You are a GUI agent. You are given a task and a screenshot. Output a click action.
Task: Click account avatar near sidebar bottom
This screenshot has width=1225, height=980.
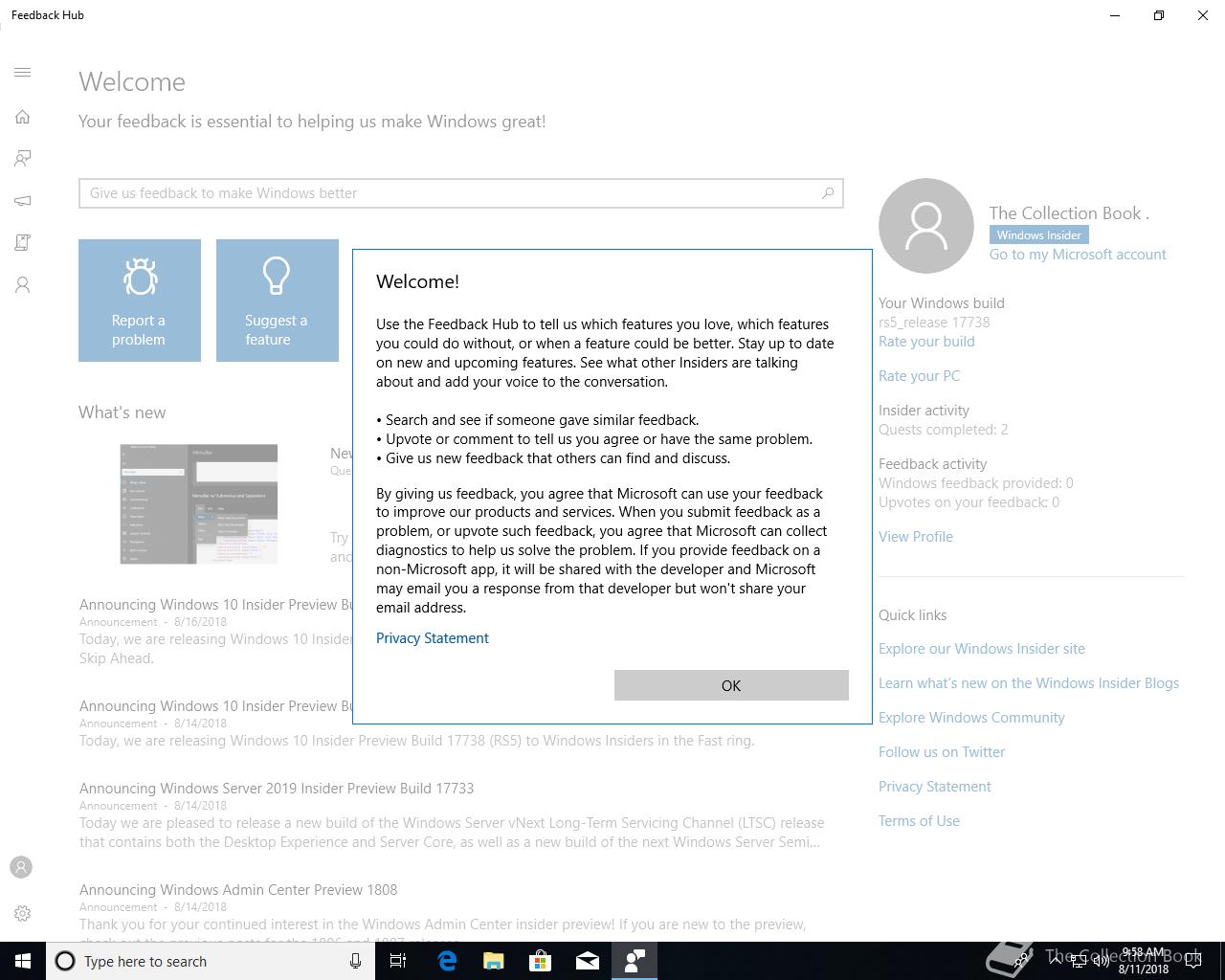(x=21, y=867)
